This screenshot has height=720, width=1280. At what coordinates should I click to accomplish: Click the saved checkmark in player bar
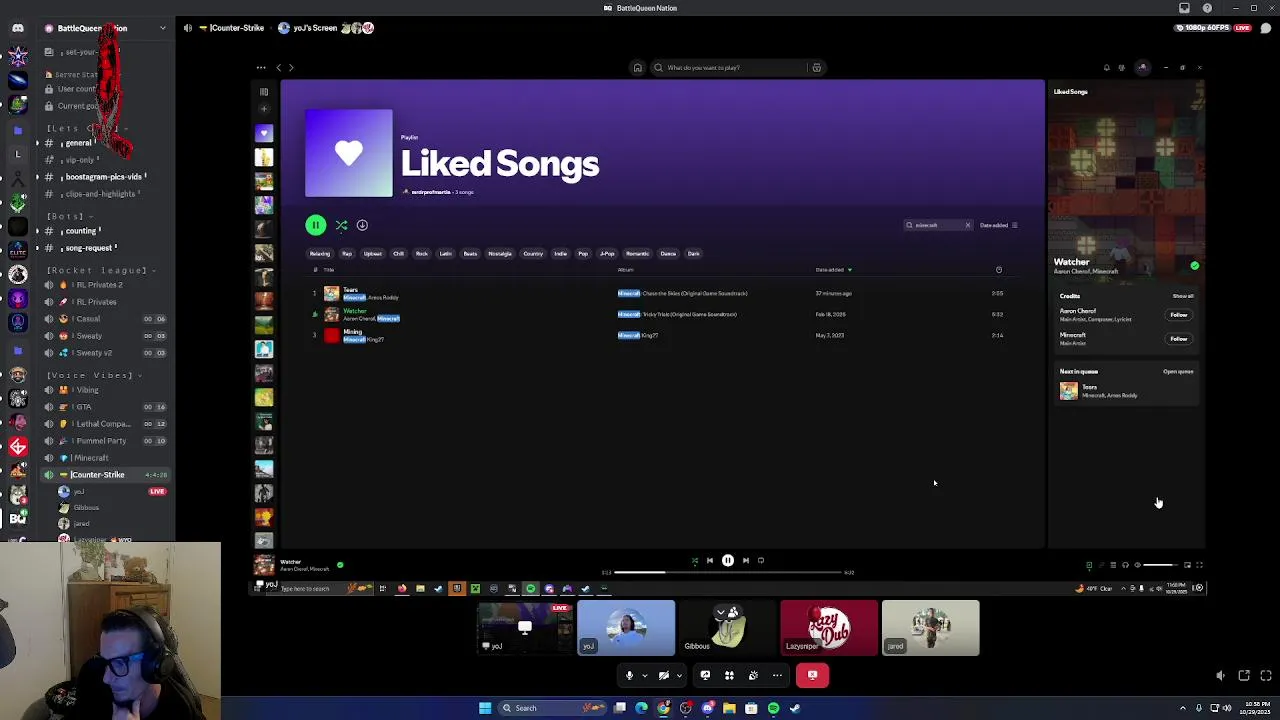[x=340, y=565]
